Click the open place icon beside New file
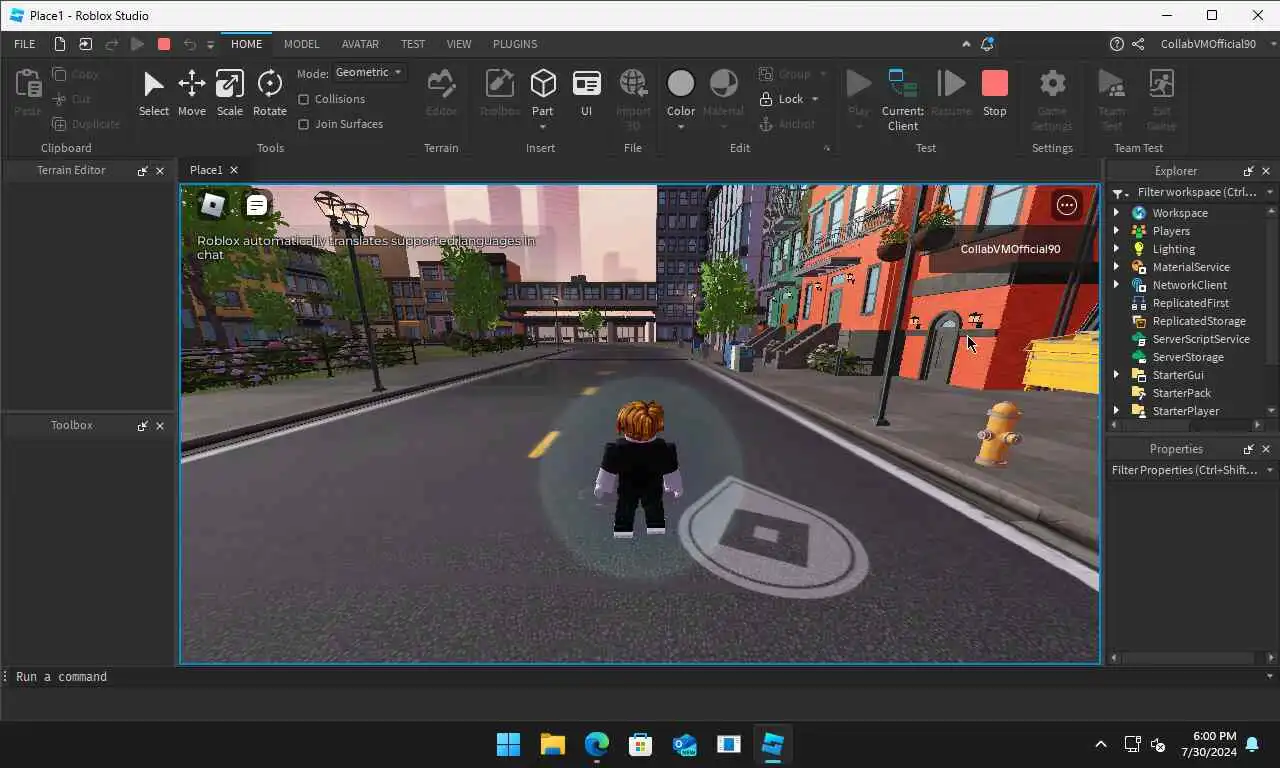Viewport: 1280px width, 768px height. [86, 44]
